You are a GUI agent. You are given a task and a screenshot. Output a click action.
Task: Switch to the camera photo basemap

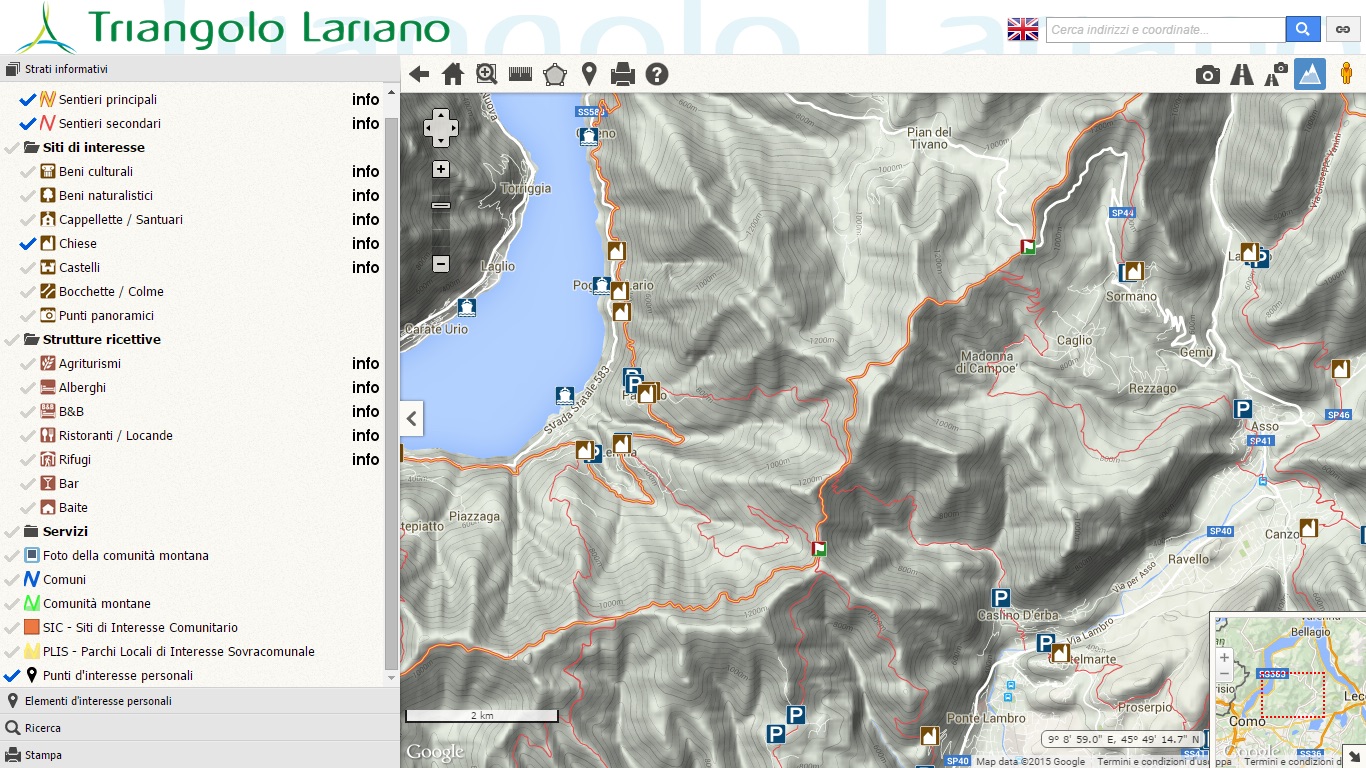tap(1208, 74)
